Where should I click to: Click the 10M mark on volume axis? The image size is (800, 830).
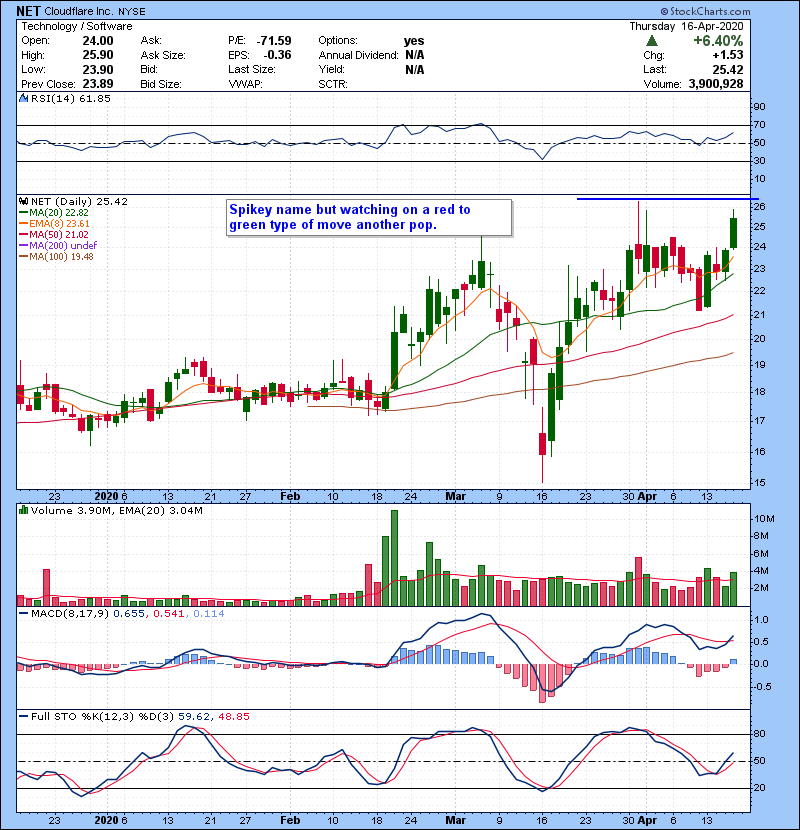click(x=764, y=519)
